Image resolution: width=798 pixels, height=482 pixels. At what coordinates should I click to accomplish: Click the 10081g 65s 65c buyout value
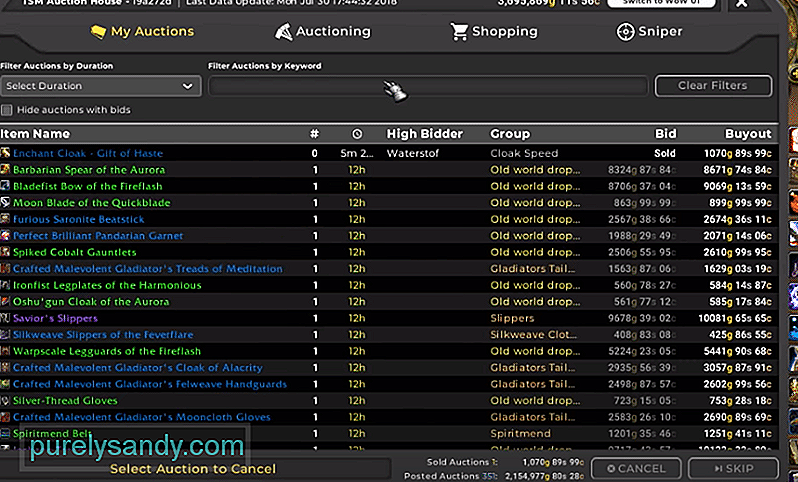tap(735, 318)
